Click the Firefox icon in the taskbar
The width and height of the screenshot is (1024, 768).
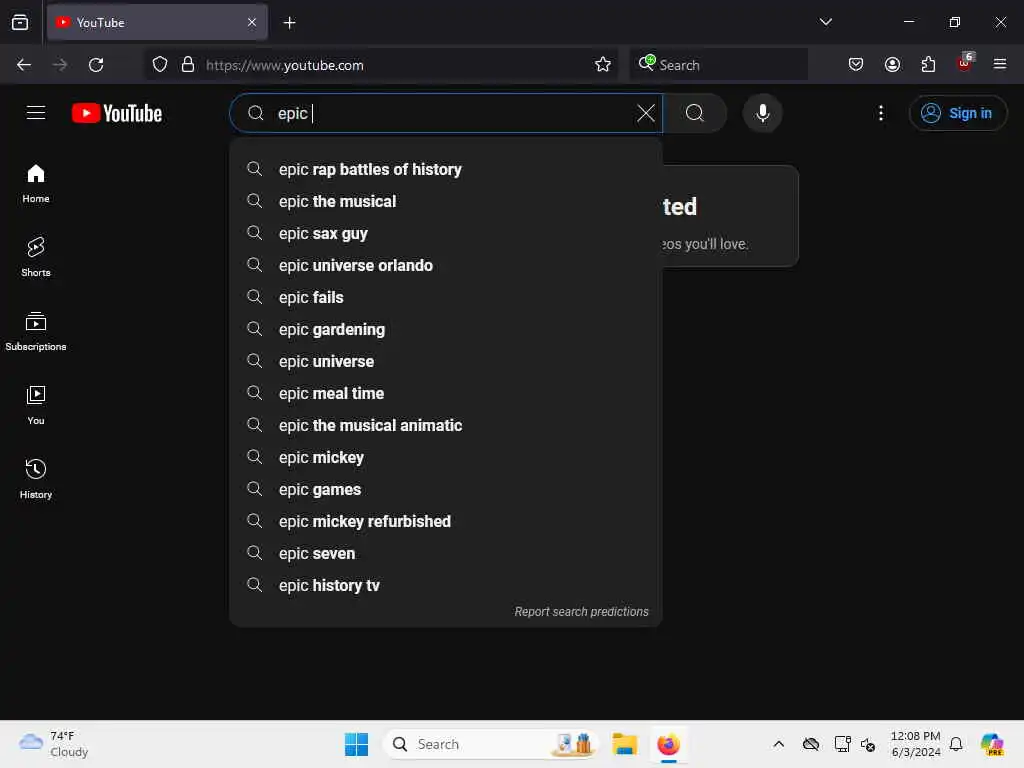tap(668, 744)
